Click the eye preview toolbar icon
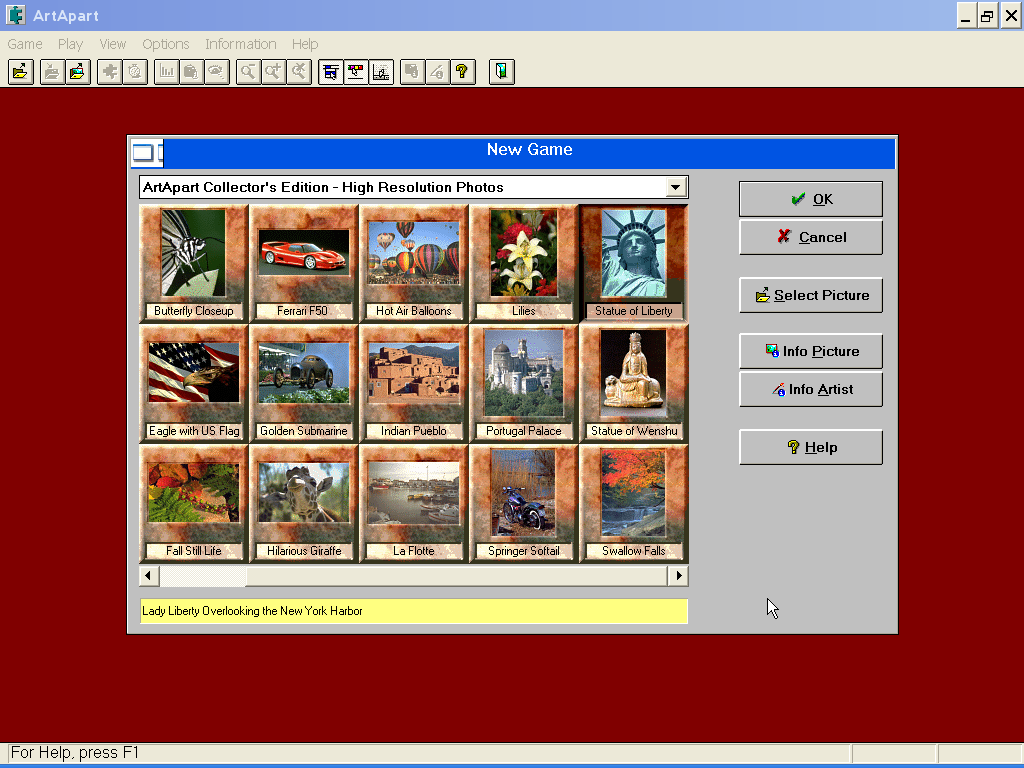The width and height of the screenshot is (1024, 768). point(216,71)
